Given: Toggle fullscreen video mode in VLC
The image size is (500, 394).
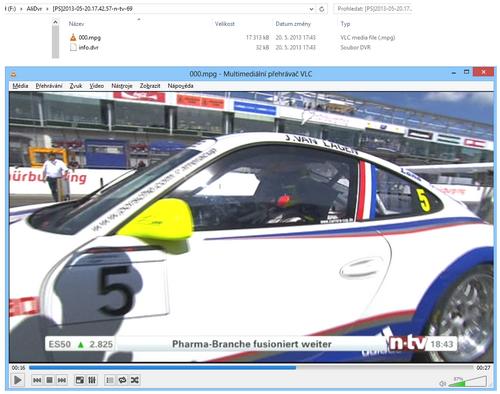Looking at the screenshot, I should (80, 380).
